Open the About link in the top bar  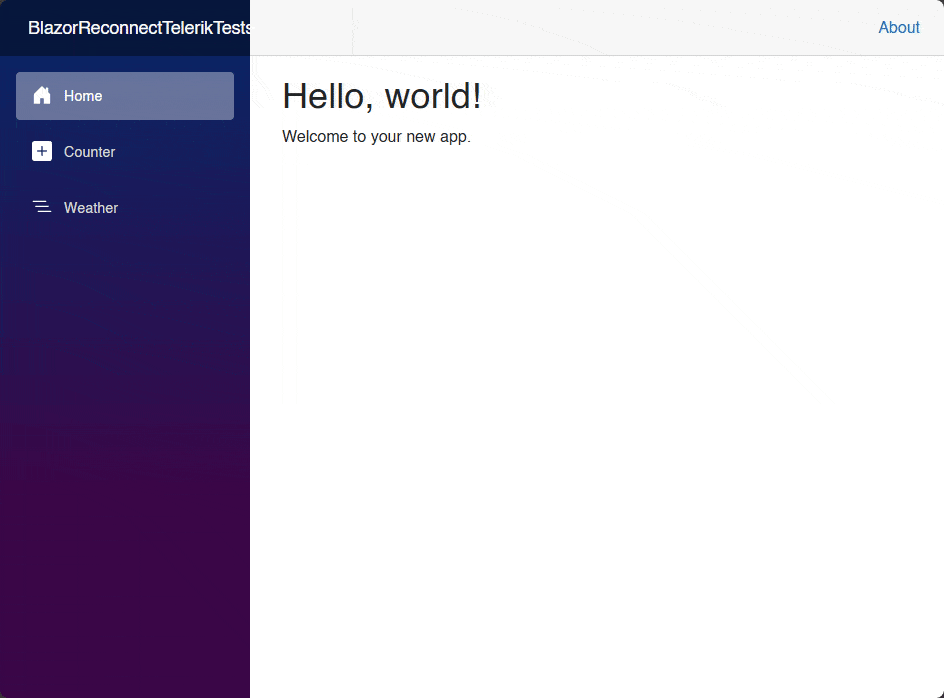(x=898, y=28)
